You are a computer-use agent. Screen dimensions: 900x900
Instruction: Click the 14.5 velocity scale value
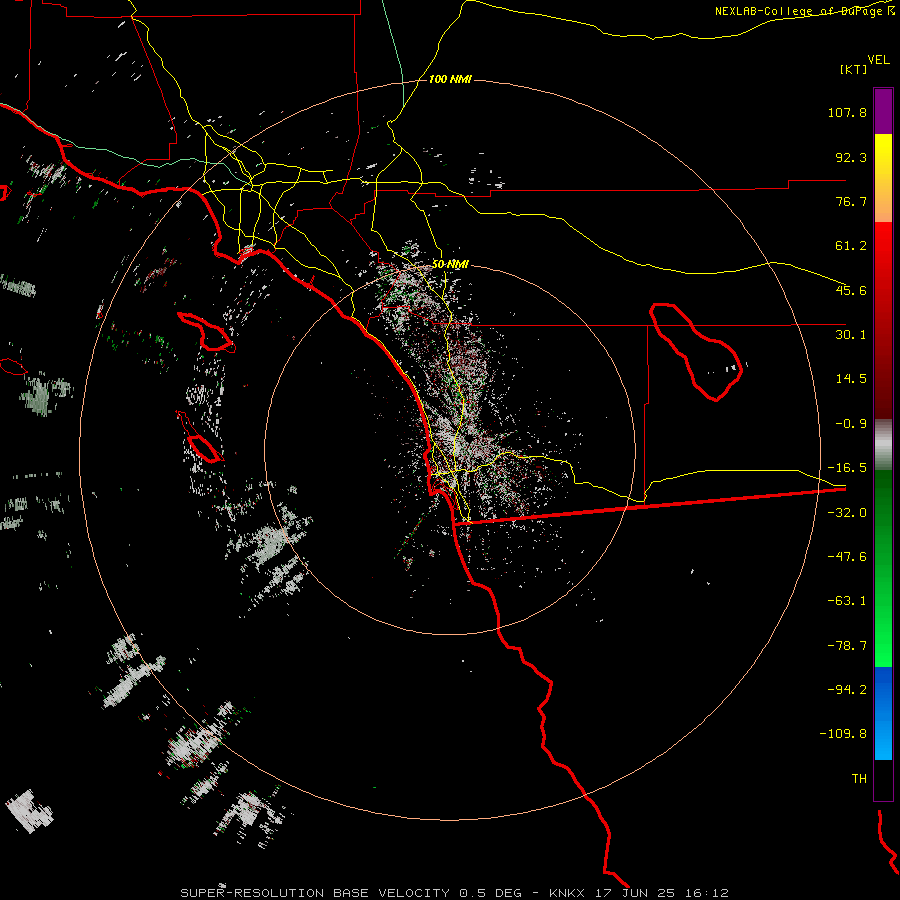pos(851,379)
